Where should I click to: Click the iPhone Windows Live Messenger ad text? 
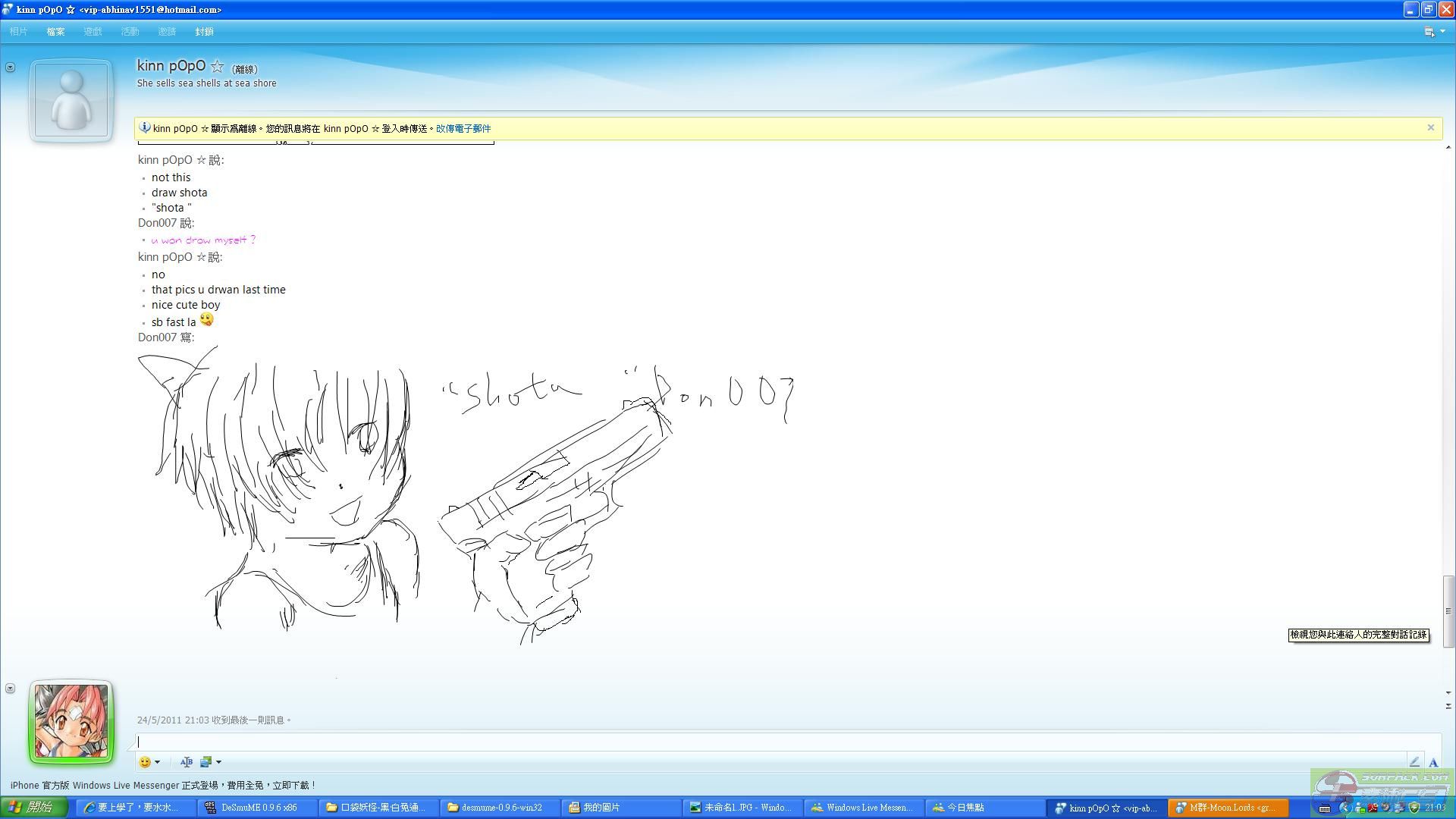point(162,786)
